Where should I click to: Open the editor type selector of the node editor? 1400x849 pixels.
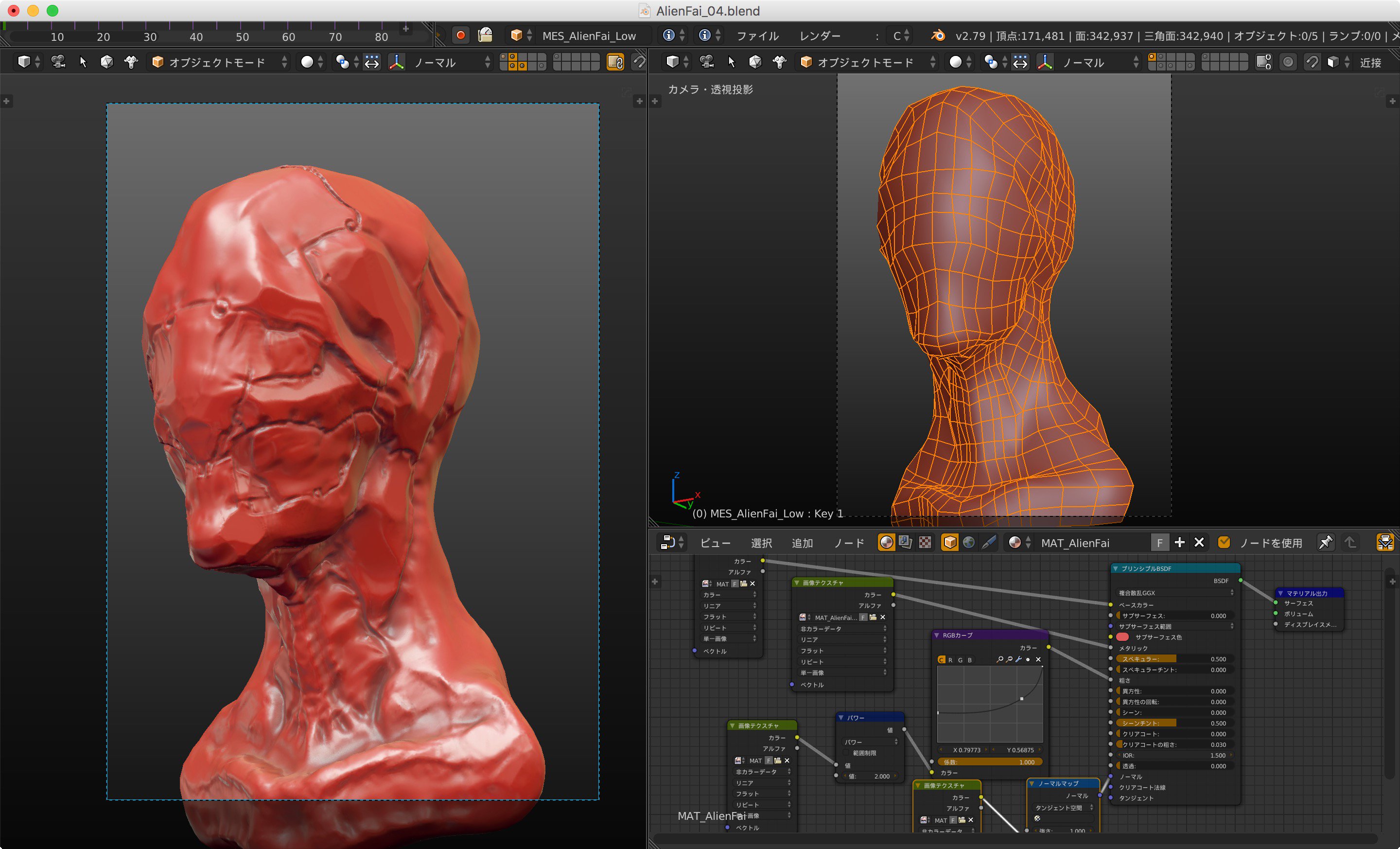pyautogui.click(x=672, y=542)
